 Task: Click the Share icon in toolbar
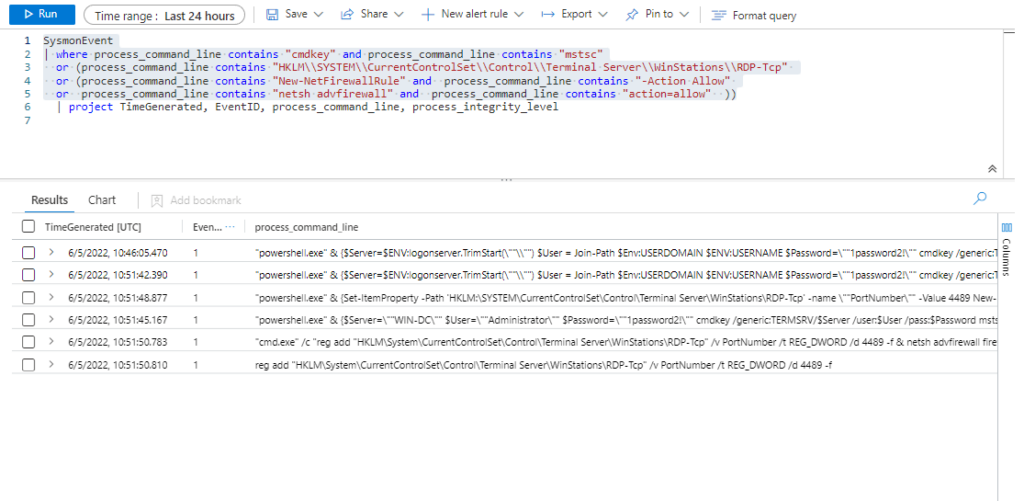pyautogui.click(x=347, y=15)
